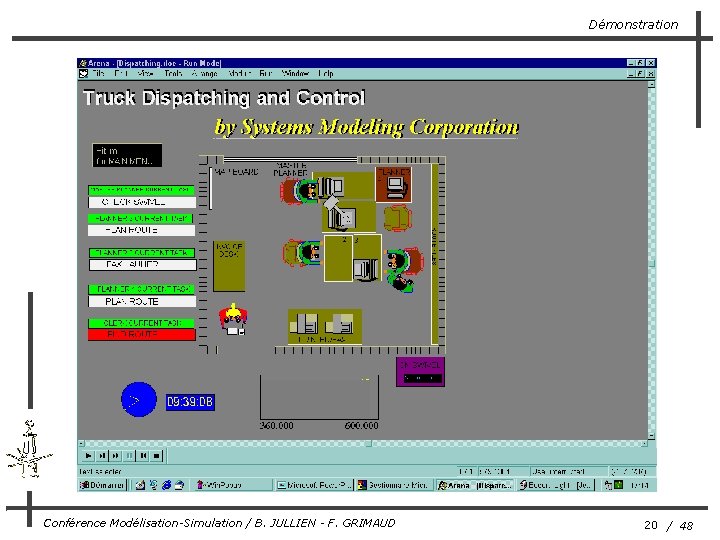Click the Arena icon in the title bar

tap(83, 63)
